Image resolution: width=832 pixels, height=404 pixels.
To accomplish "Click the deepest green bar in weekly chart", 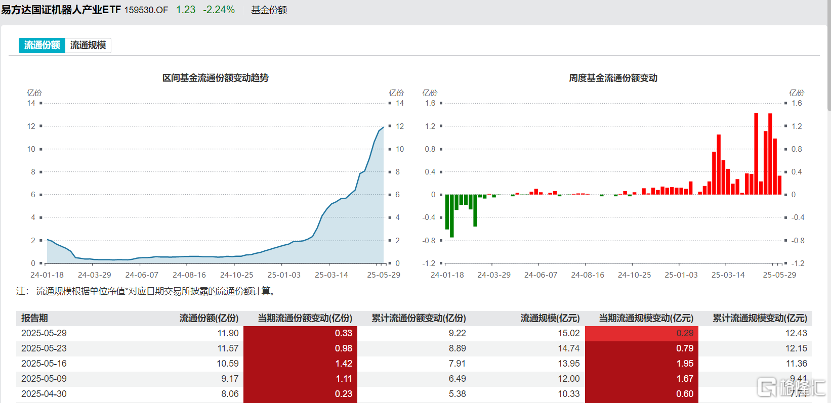I will [452, 216].
